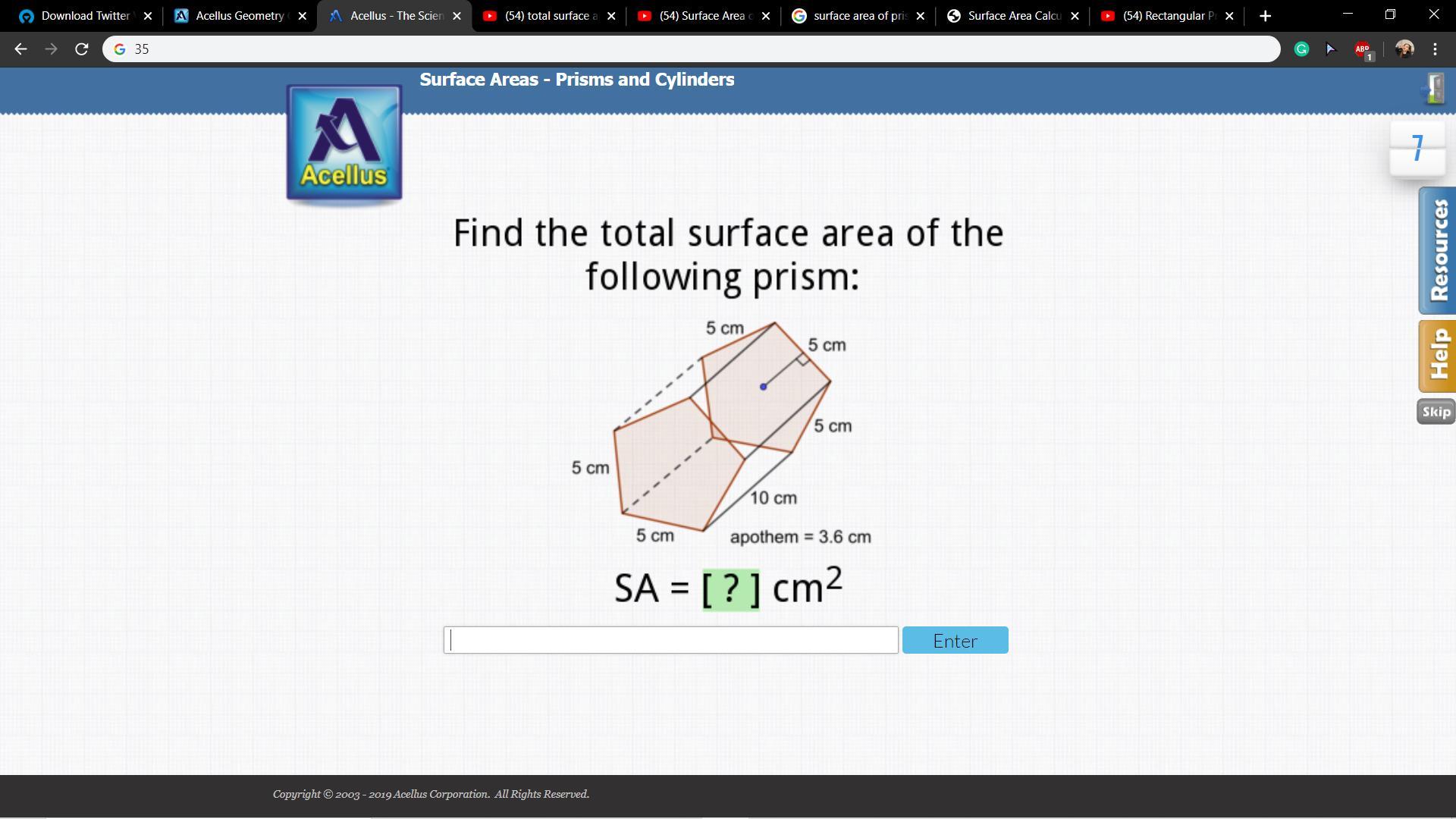
Task: Open the Chrome profile avatar
Action: 1404,49
